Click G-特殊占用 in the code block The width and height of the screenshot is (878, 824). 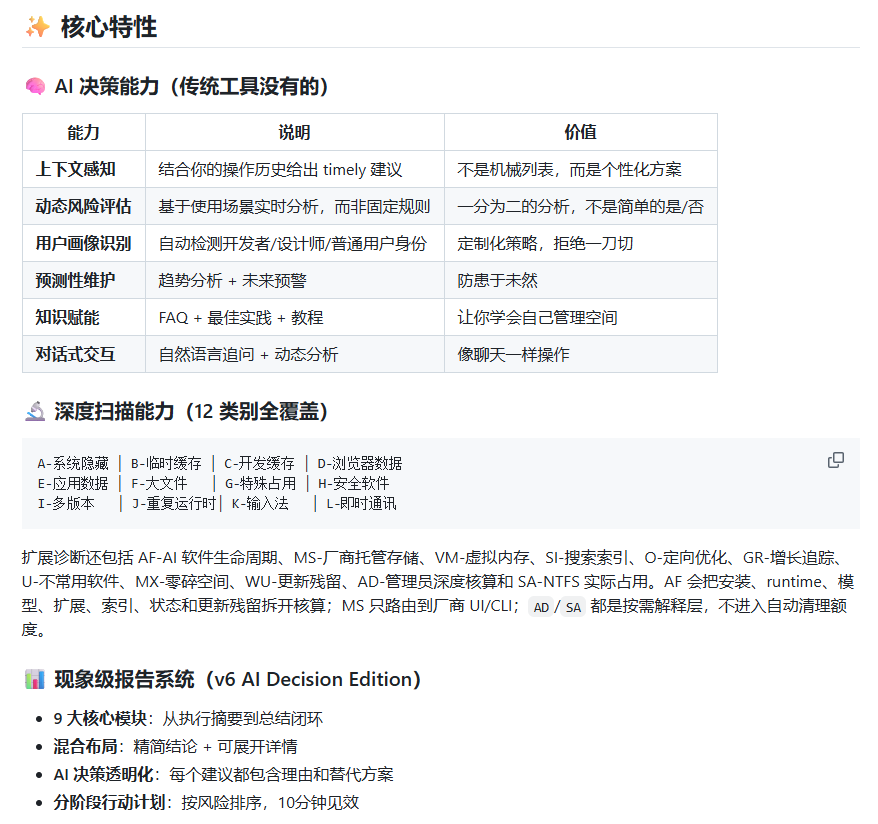pos(260,484)
